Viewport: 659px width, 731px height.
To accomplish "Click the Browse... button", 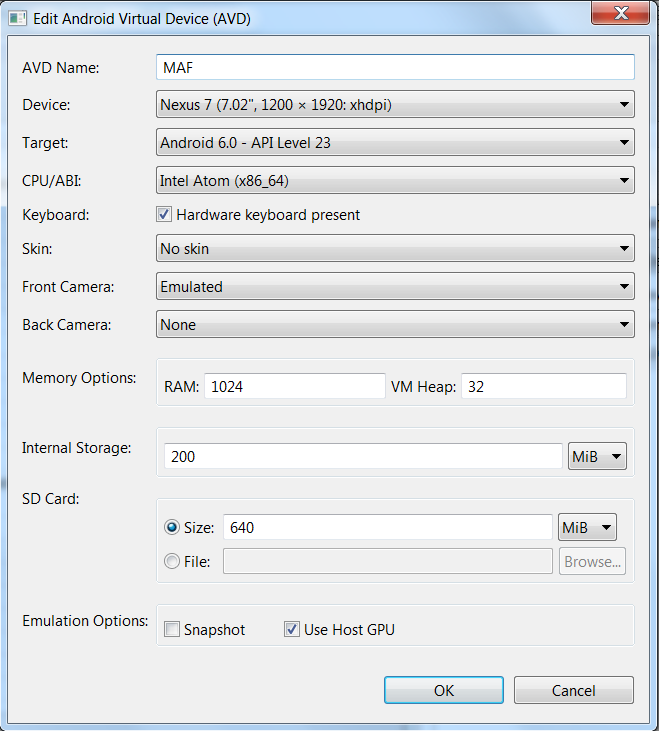I will pyautogui.click(x=592, y=561).
